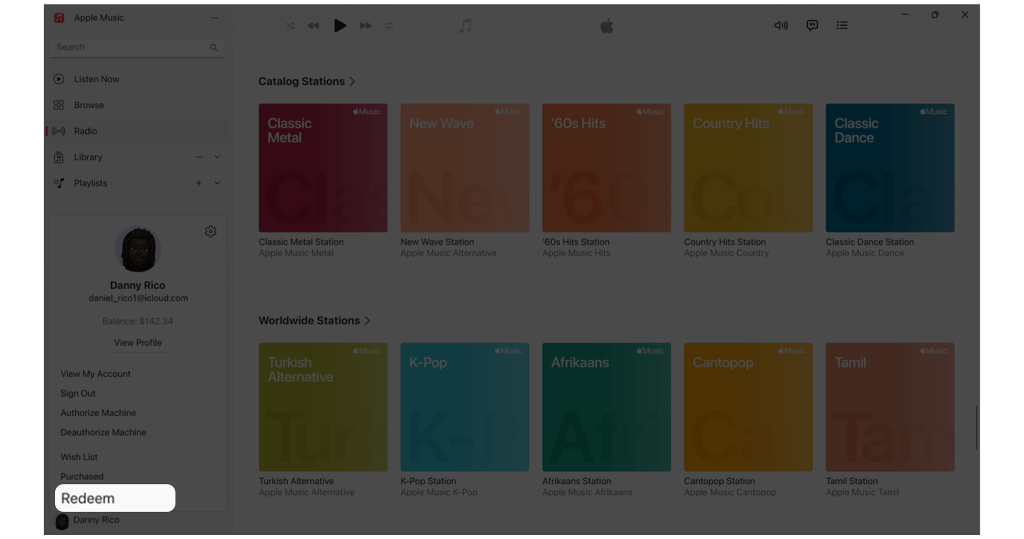Click the Search input field
This screenshot has width=1024, height=539.
click(130, 47)
